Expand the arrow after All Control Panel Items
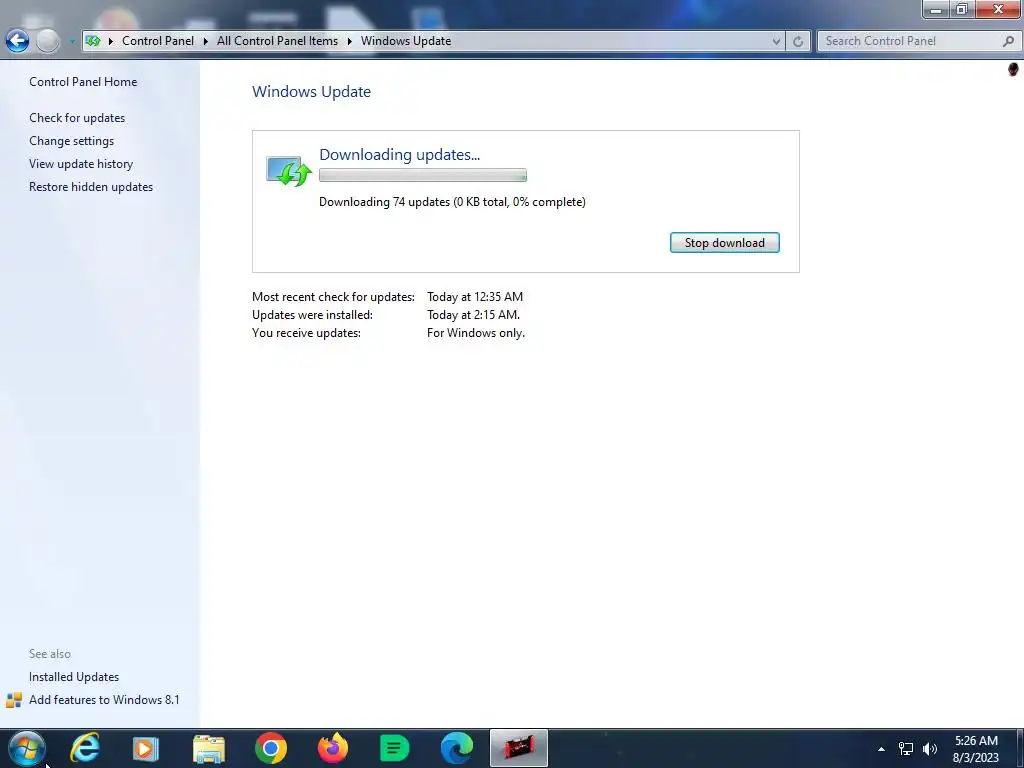The image size is (1024, 768). (349, 41)
